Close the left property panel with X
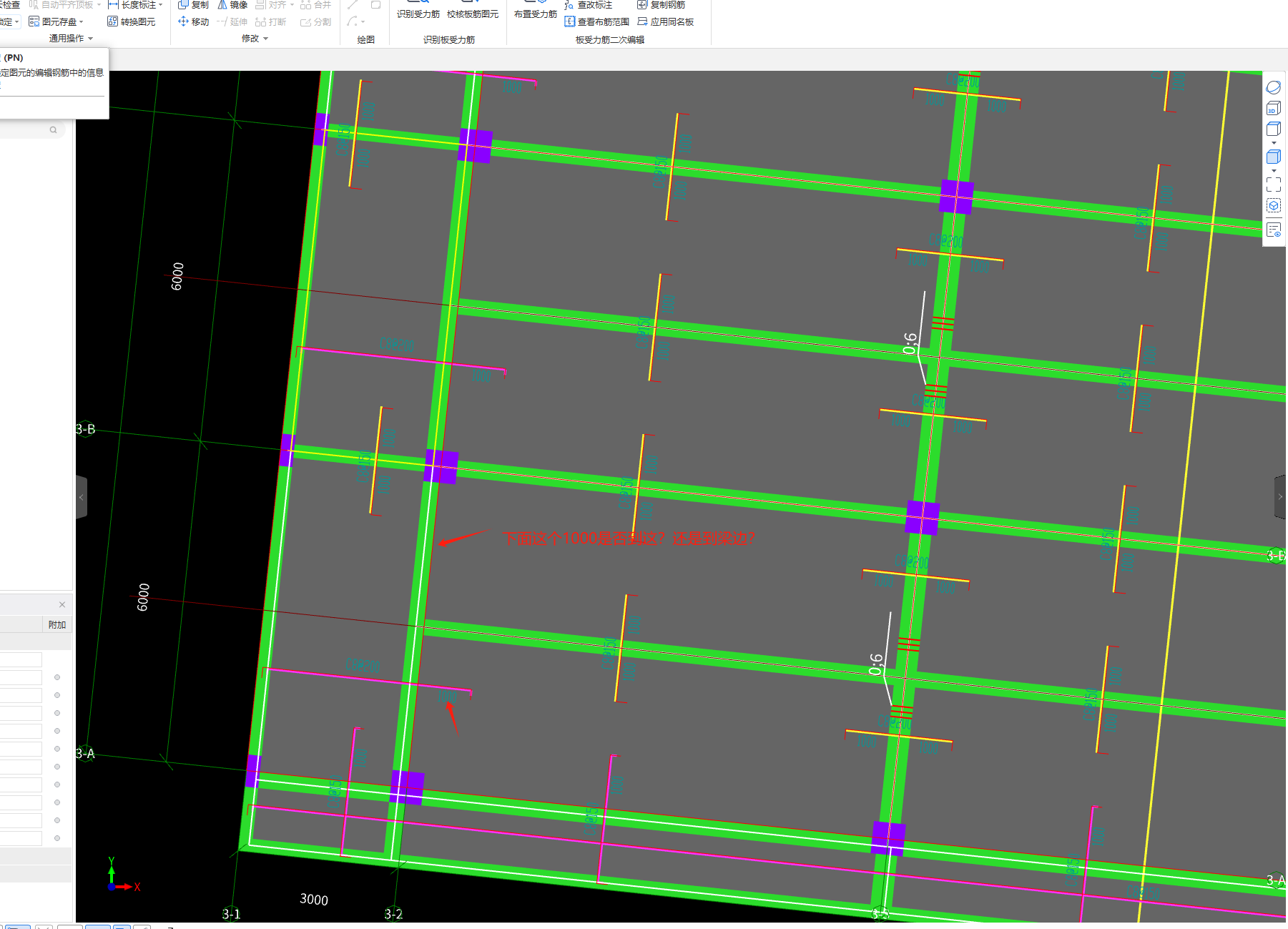1288x929 pixels. [62, 604]
